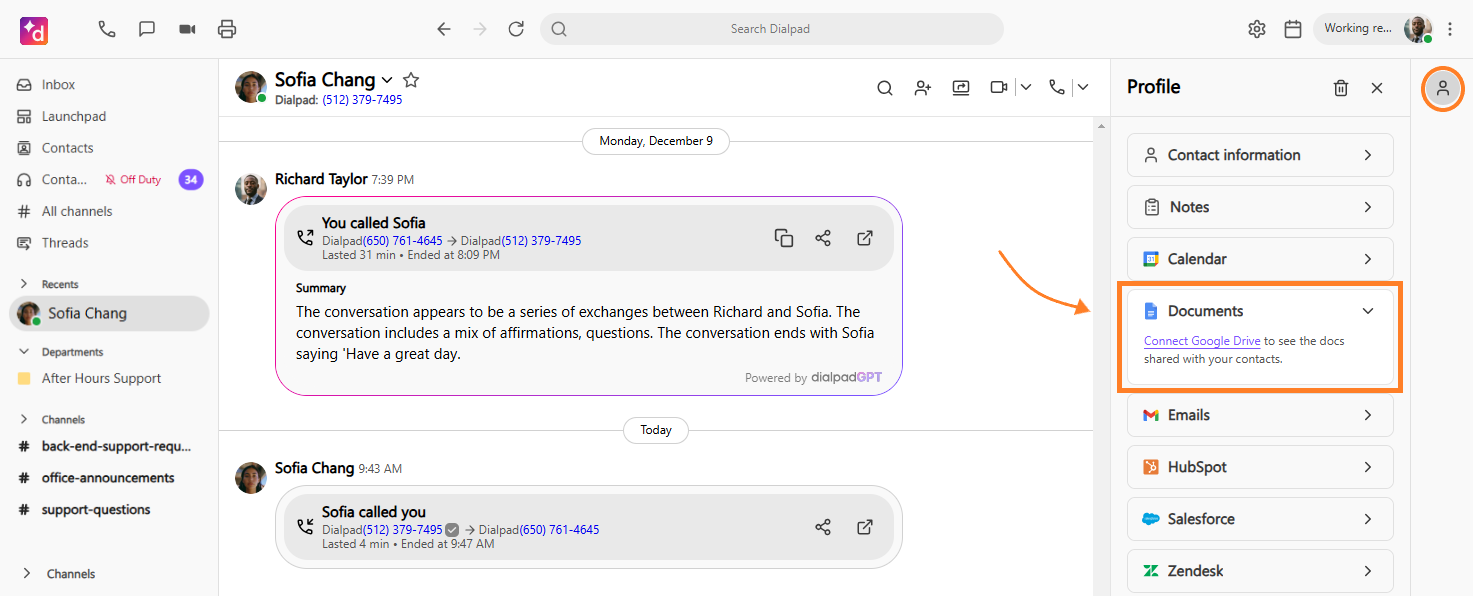Open new message chat bubble icon
This screenshot has height=596, width=1473.
point(147,29)
